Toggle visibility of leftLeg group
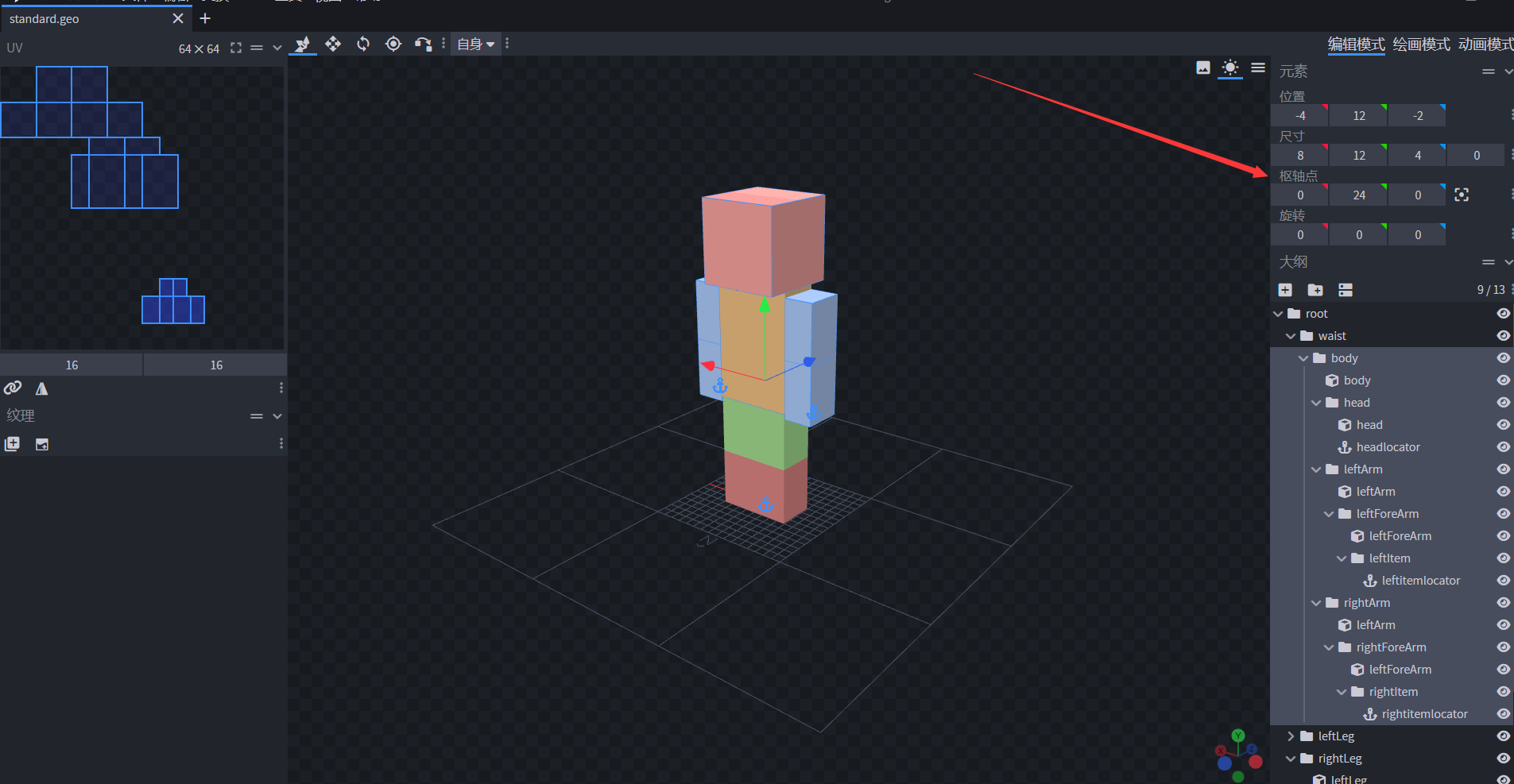 pos(1503,736)
